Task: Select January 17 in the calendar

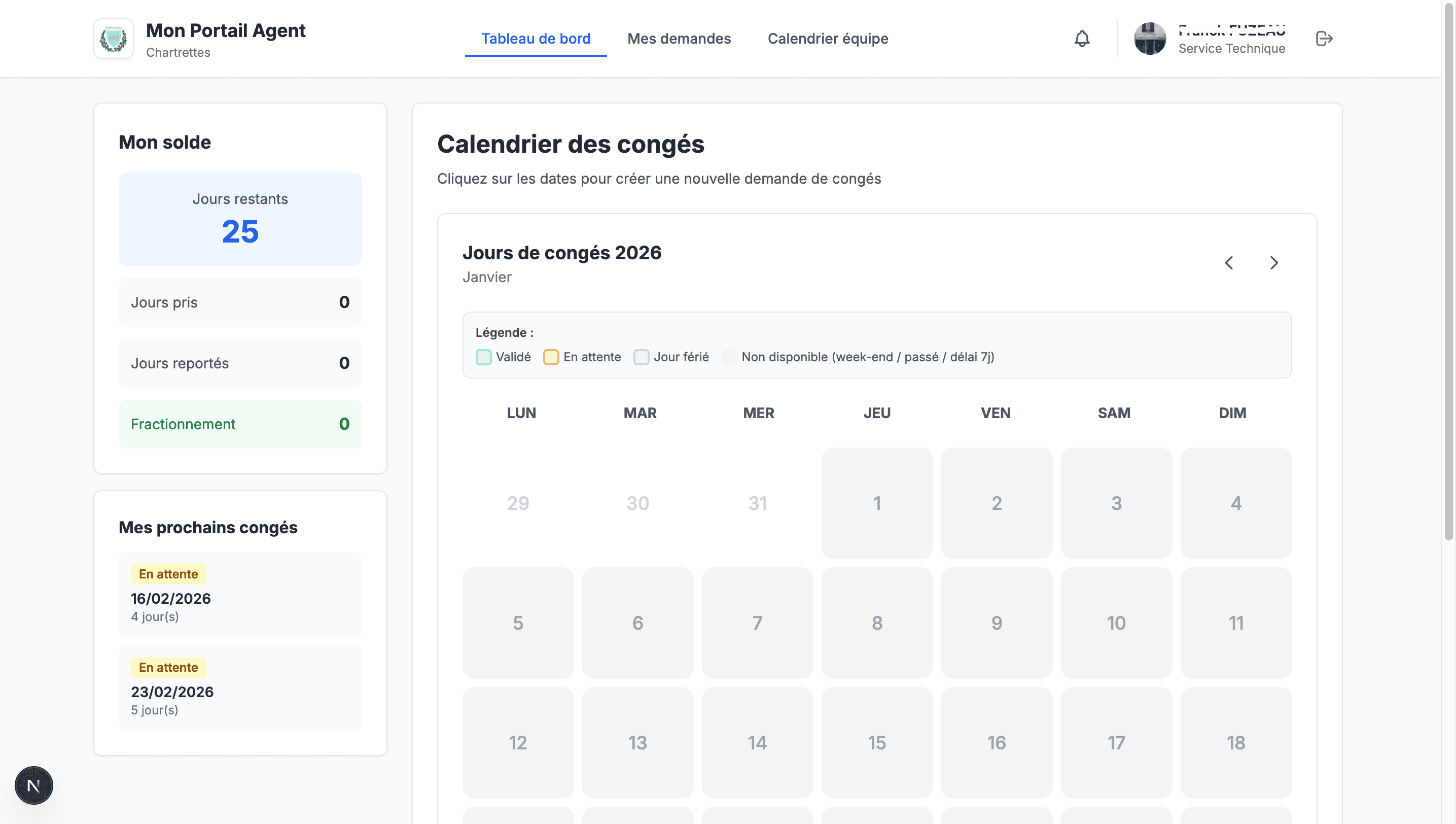Action: coord(1117,742)
